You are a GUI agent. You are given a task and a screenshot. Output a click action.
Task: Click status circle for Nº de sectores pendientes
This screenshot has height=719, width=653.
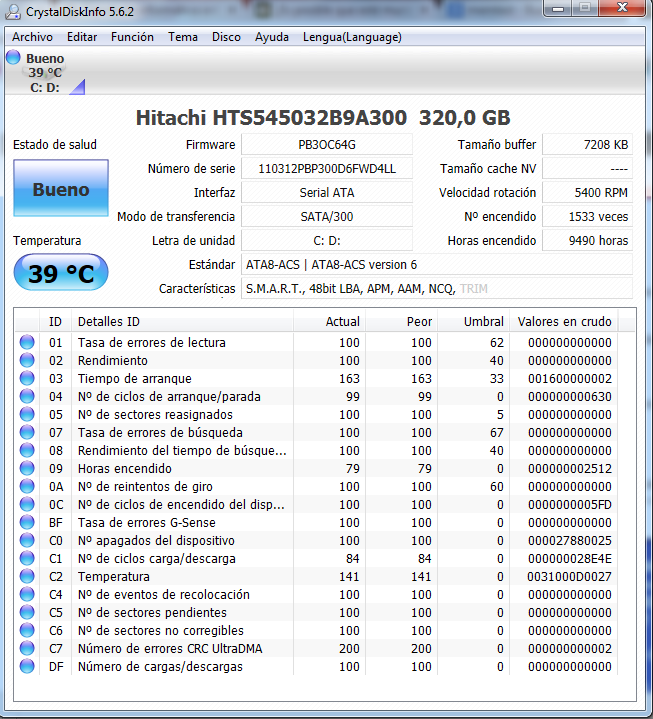tap(27, 612)
